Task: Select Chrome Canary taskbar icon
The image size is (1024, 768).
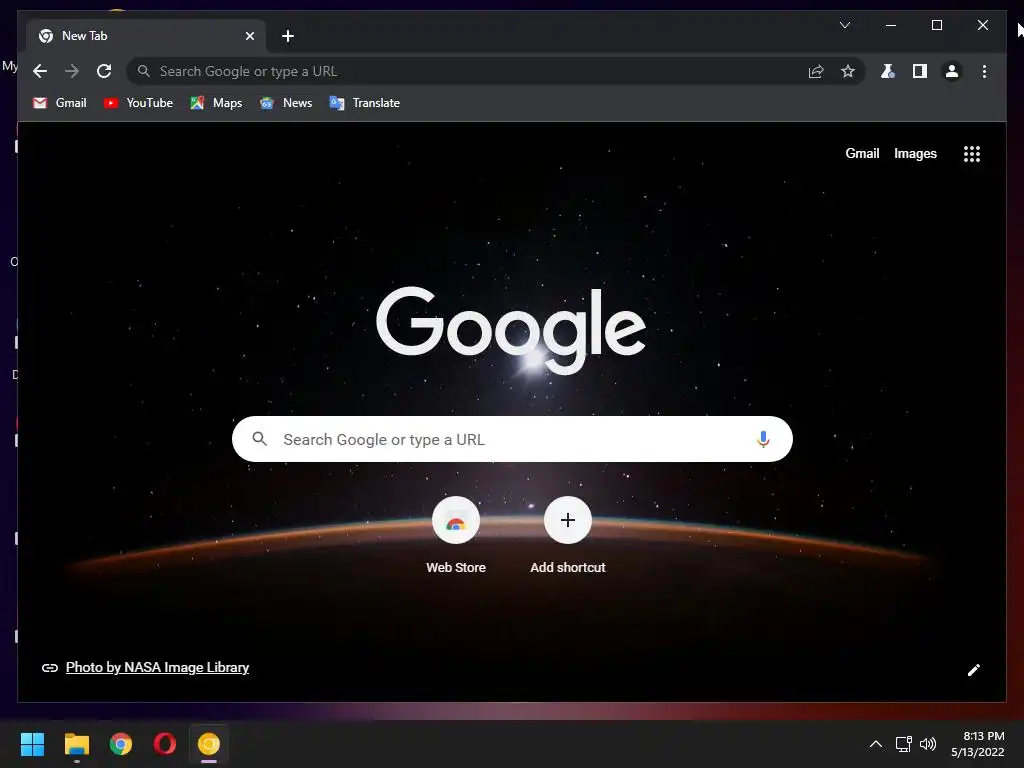Action: 209,744
